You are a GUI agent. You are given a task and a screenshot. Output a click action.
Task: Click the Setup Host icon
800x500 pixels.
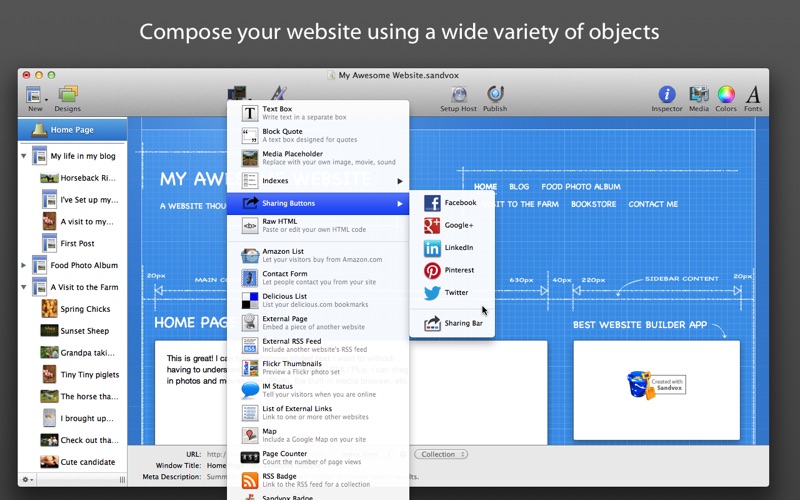coord(459,96)
